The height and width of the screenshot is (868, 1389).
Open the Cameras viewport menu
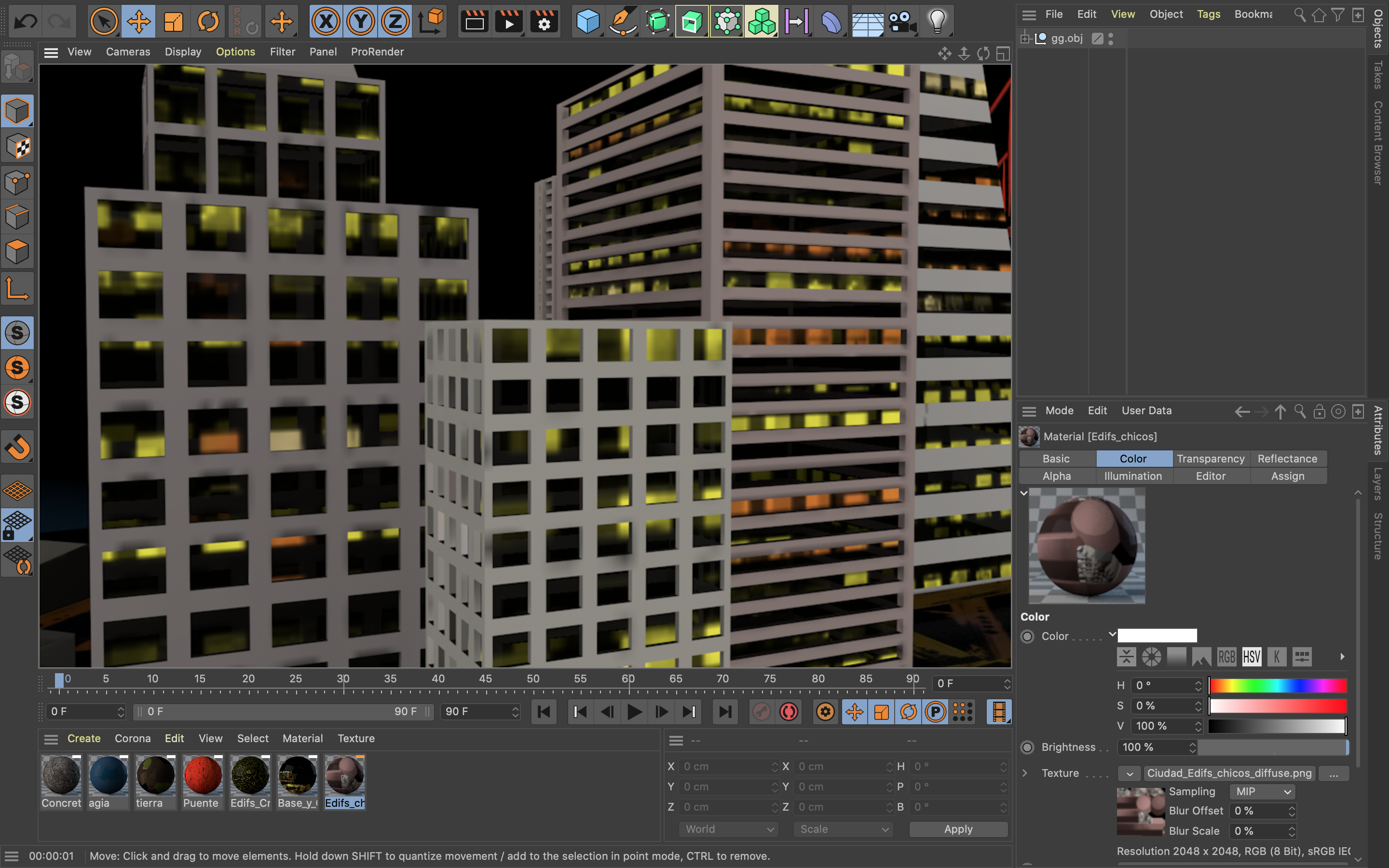127,52
